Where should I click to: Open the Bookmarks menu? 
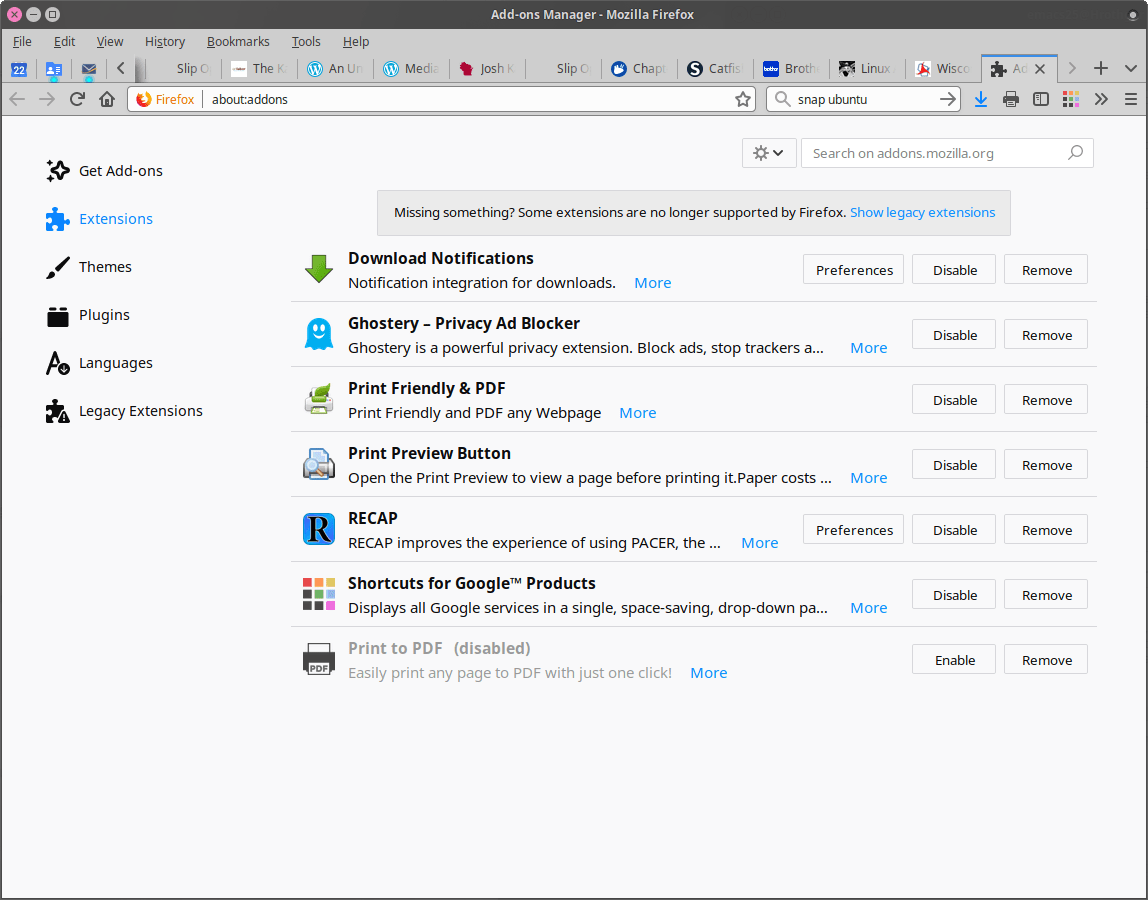click(238, 42)
